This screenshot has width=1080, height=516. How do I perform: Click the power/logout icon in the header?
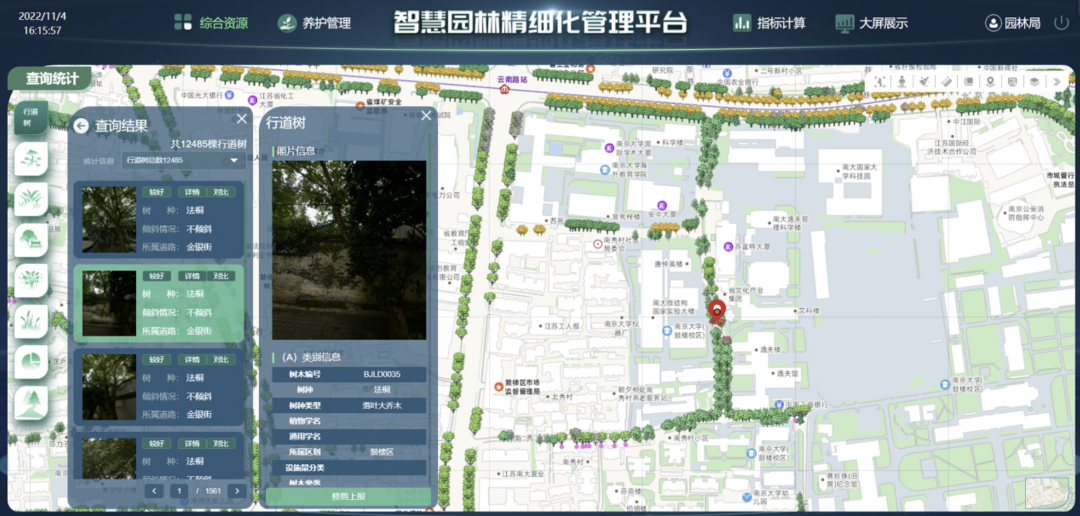pyautogui.click(x=1061, y=23)
